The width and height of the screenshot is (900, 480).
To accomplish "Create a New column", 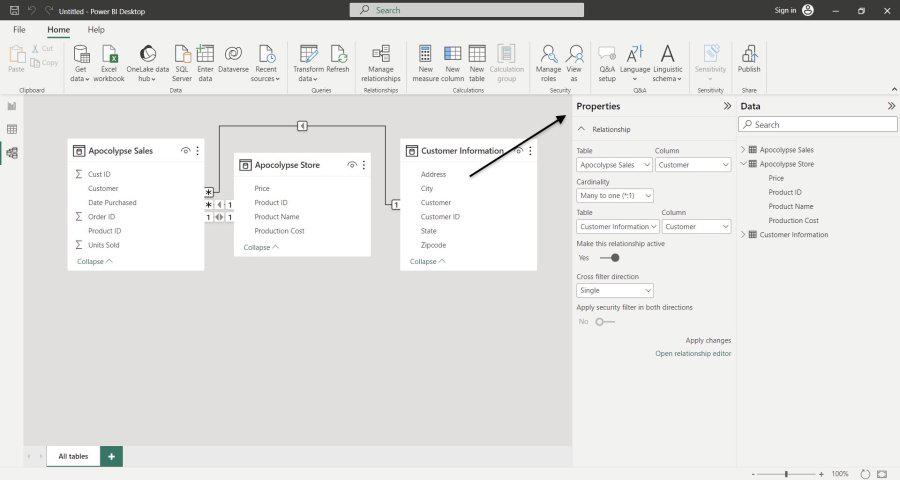I will coord(452,63).
